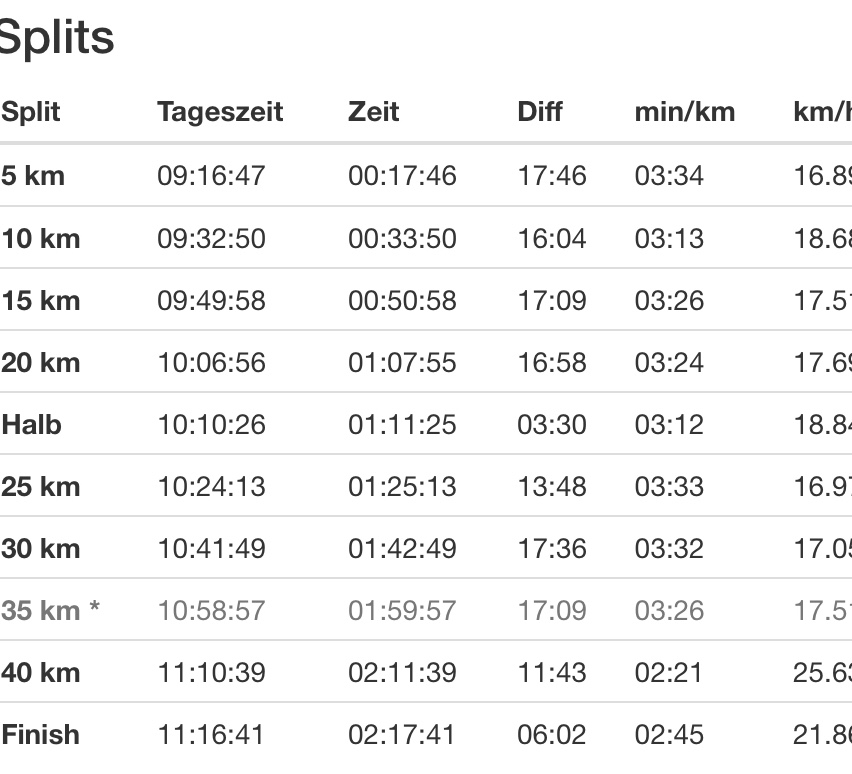Click the Halb time 01:11:25
Viewport: 852px width, 774px height.
(x=402, y=424)
